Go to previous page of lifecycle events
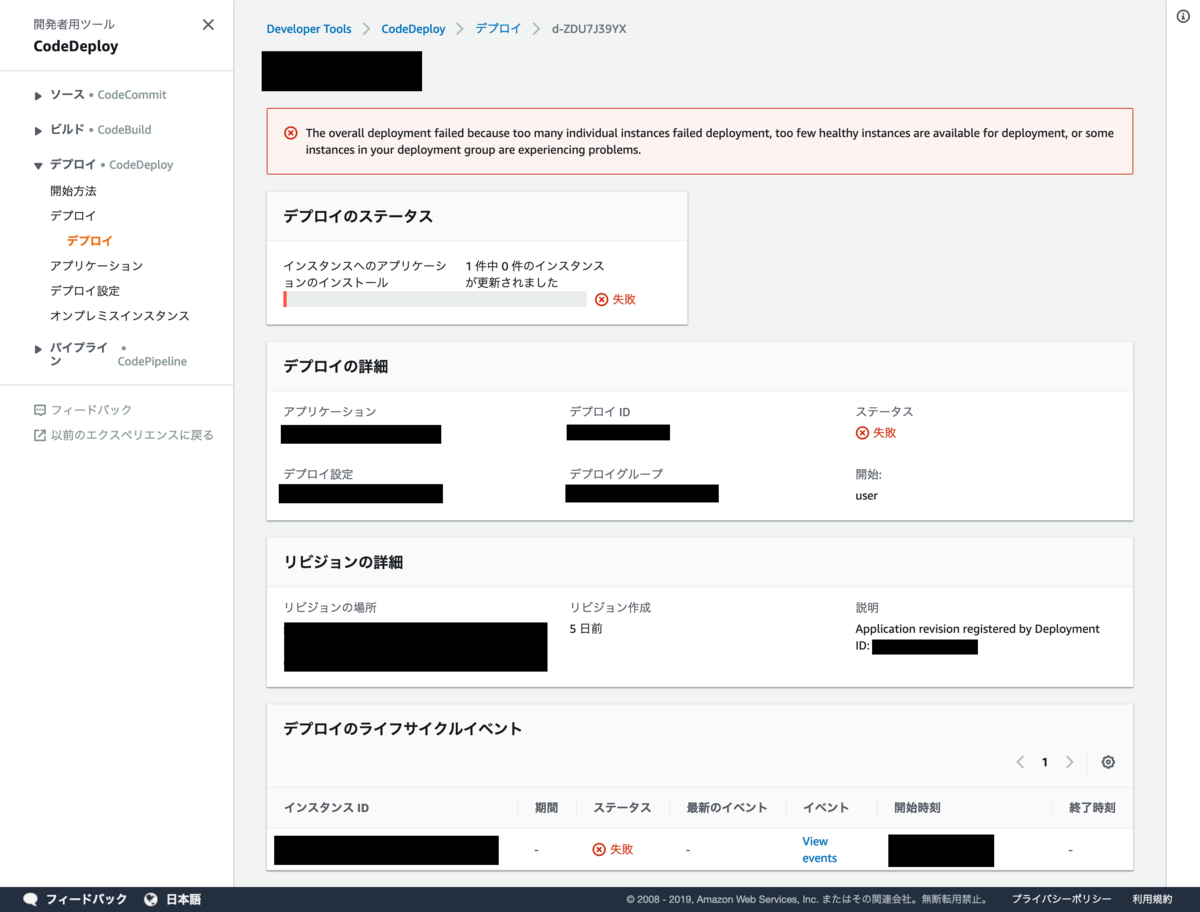The width and height of the screenshot is (1200, 912). (x=1020, y=762)
